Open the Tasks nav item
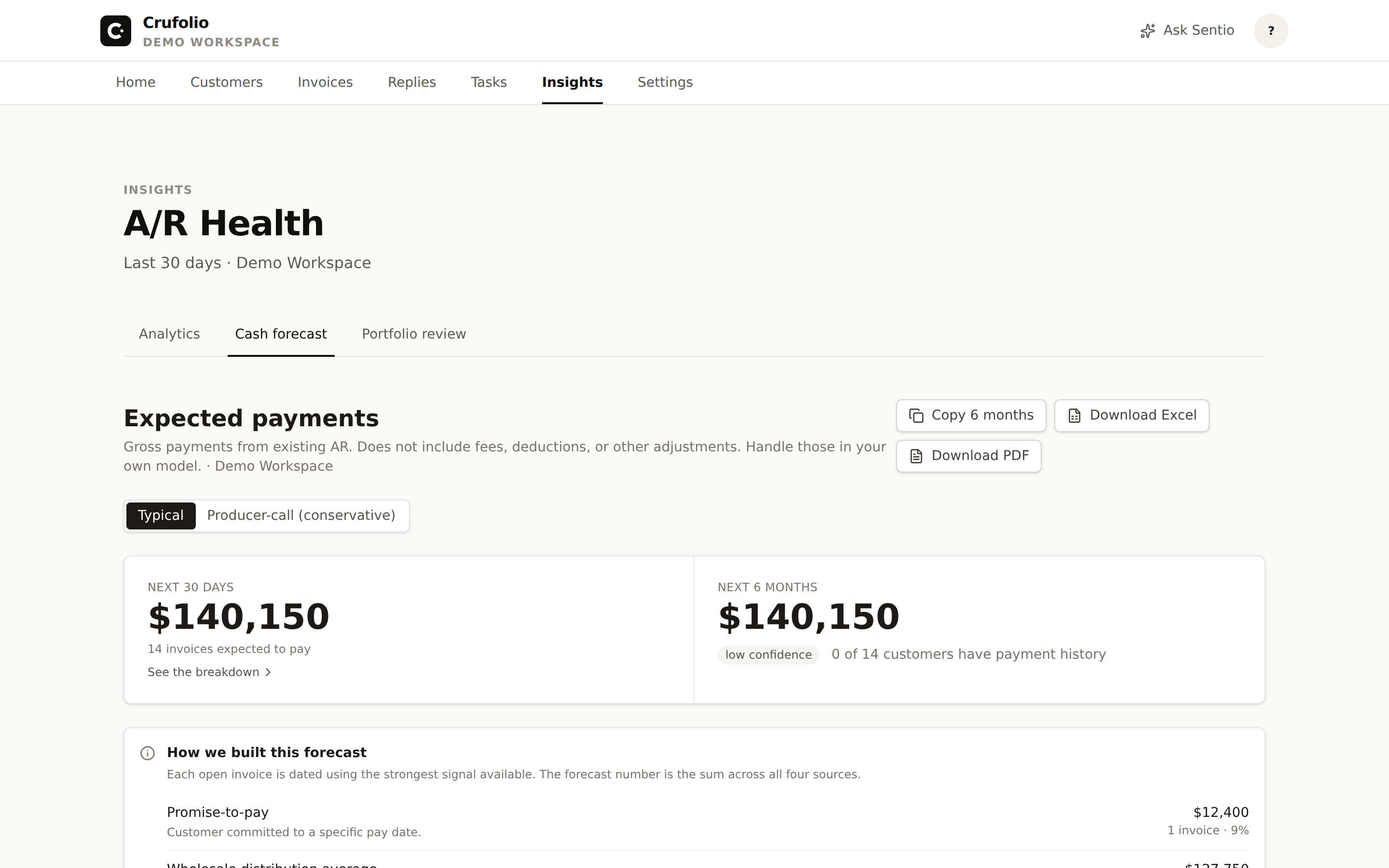This screenshot has width=1389, height=868. point(489,82)
